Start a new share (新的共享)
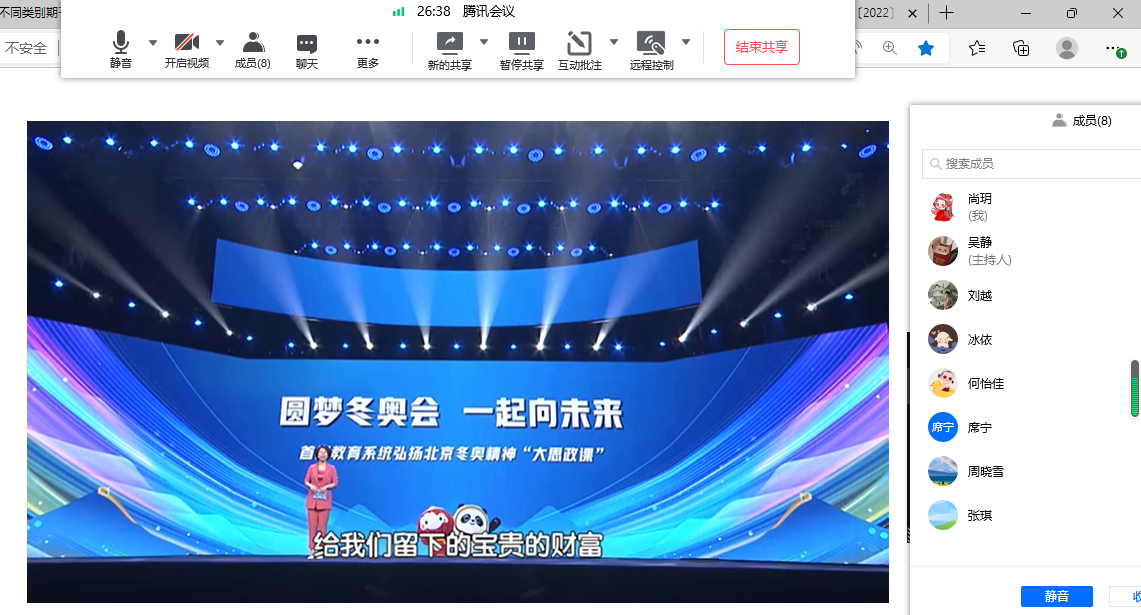 pos(450,48)
